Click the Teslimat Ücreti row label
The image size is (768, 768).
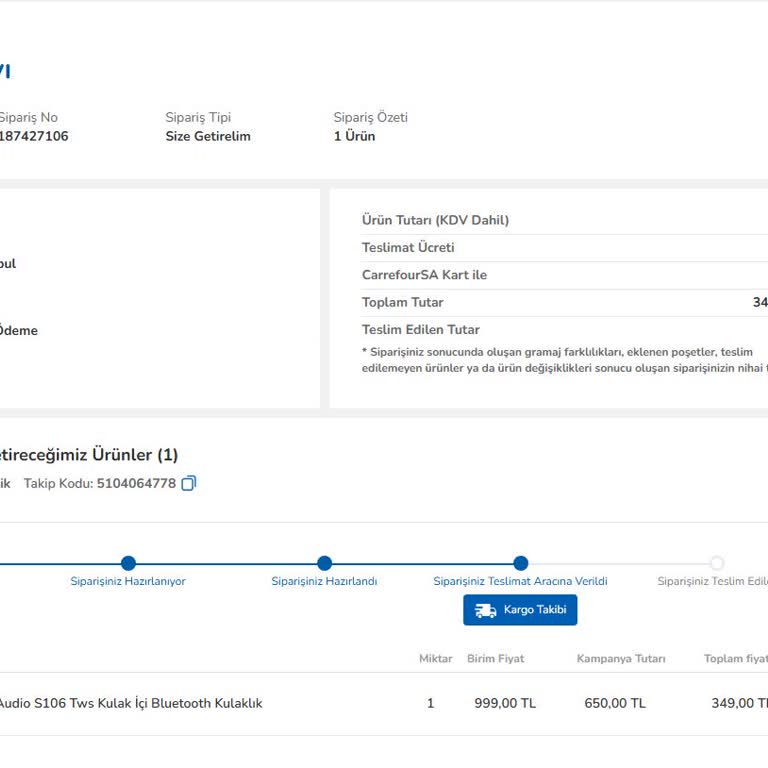(408, 247)
